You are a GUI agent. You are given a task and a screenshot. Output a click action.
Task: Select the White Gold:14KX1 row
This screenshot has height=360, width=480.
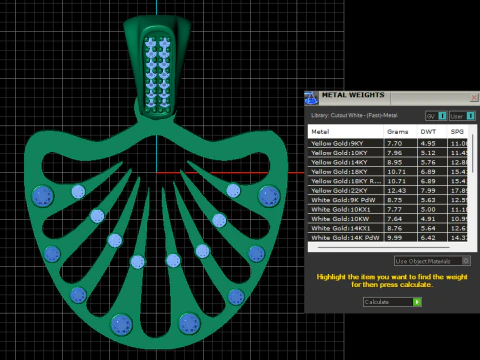coord(387,228)
